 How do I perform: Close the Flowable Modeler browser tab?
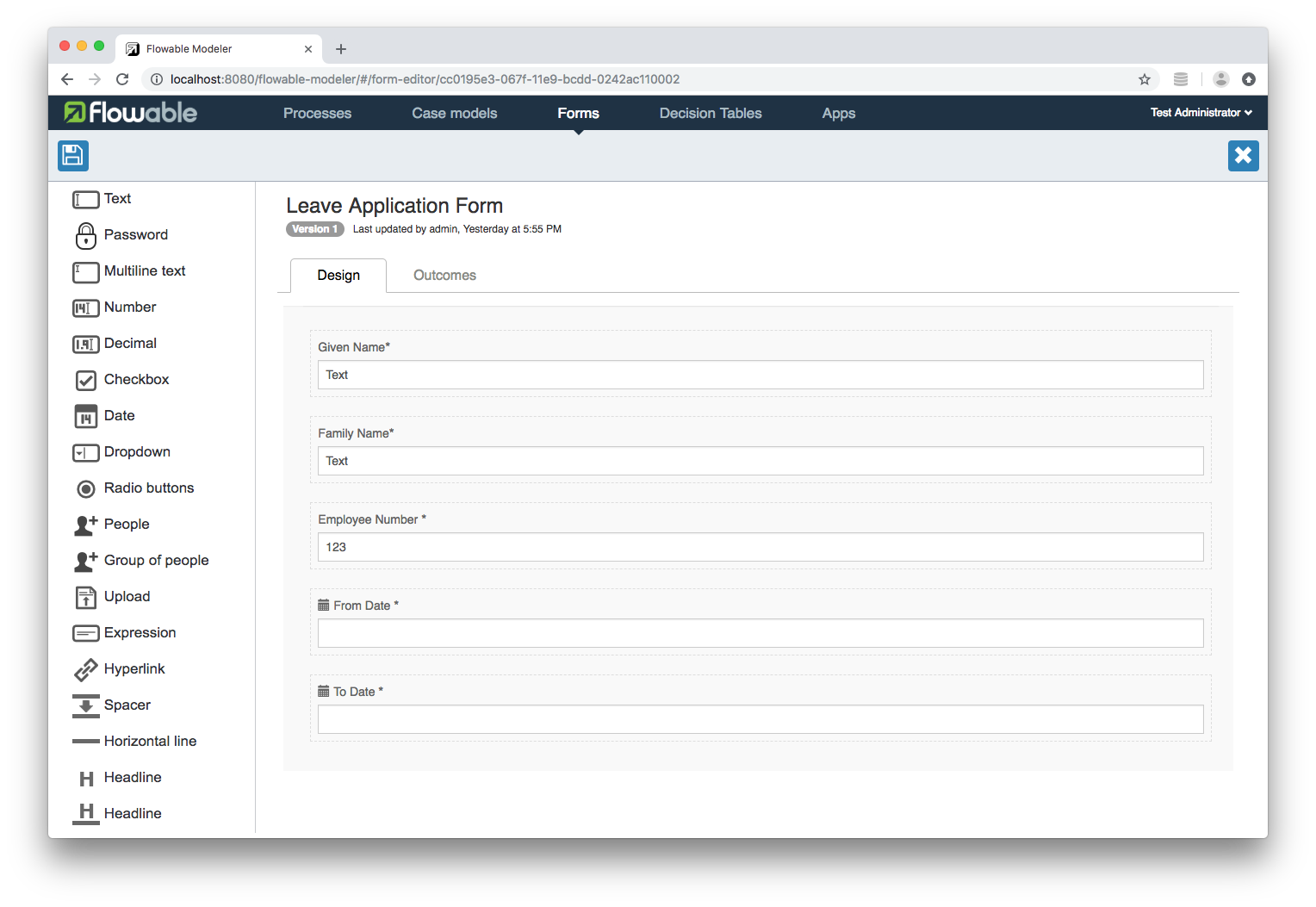point(308,49)
